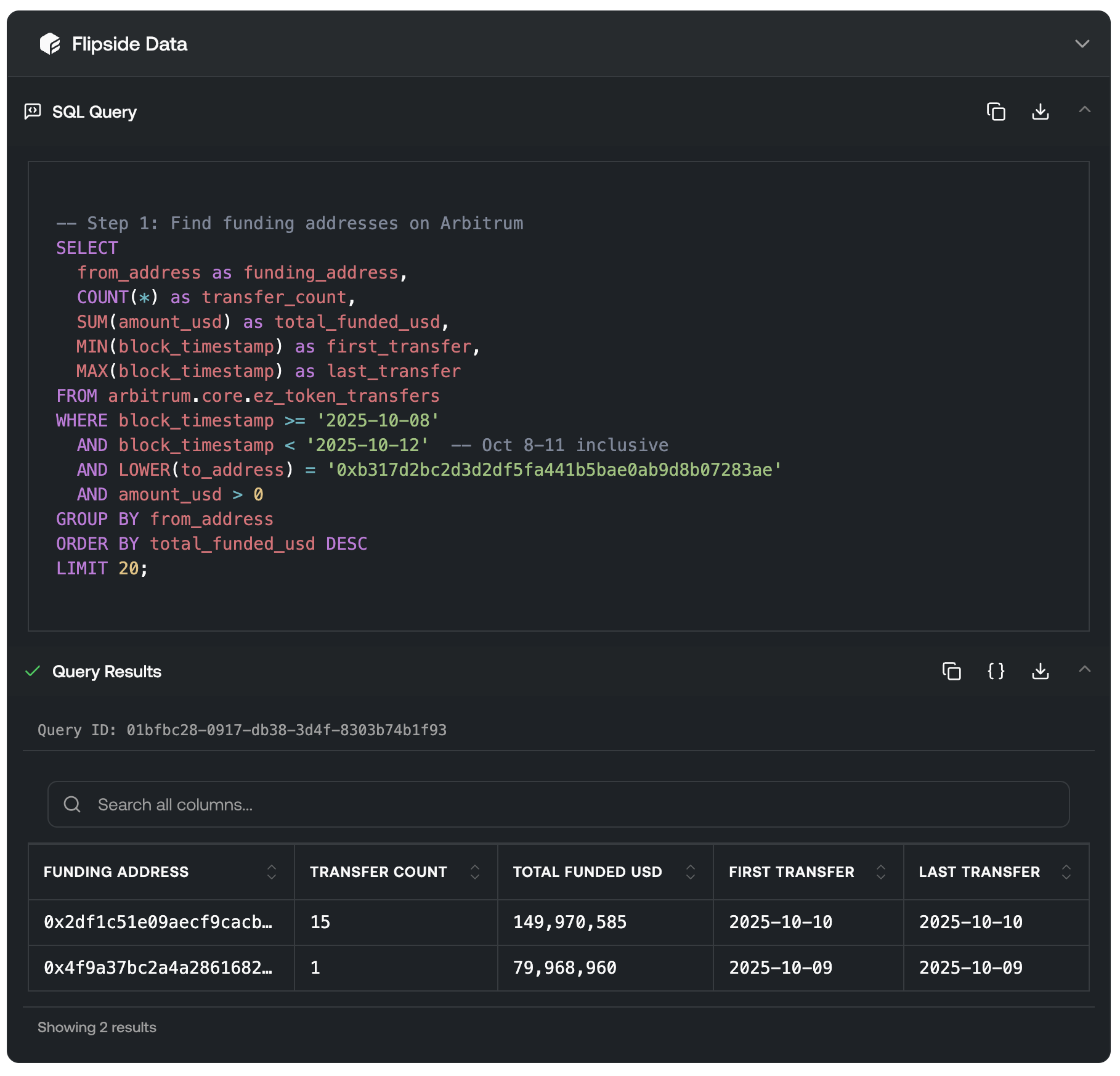This screenshot has height=1076, width=1120.
Task: Click the SQL Query heading
Action: pyautogui.click(x=94, y=112)
